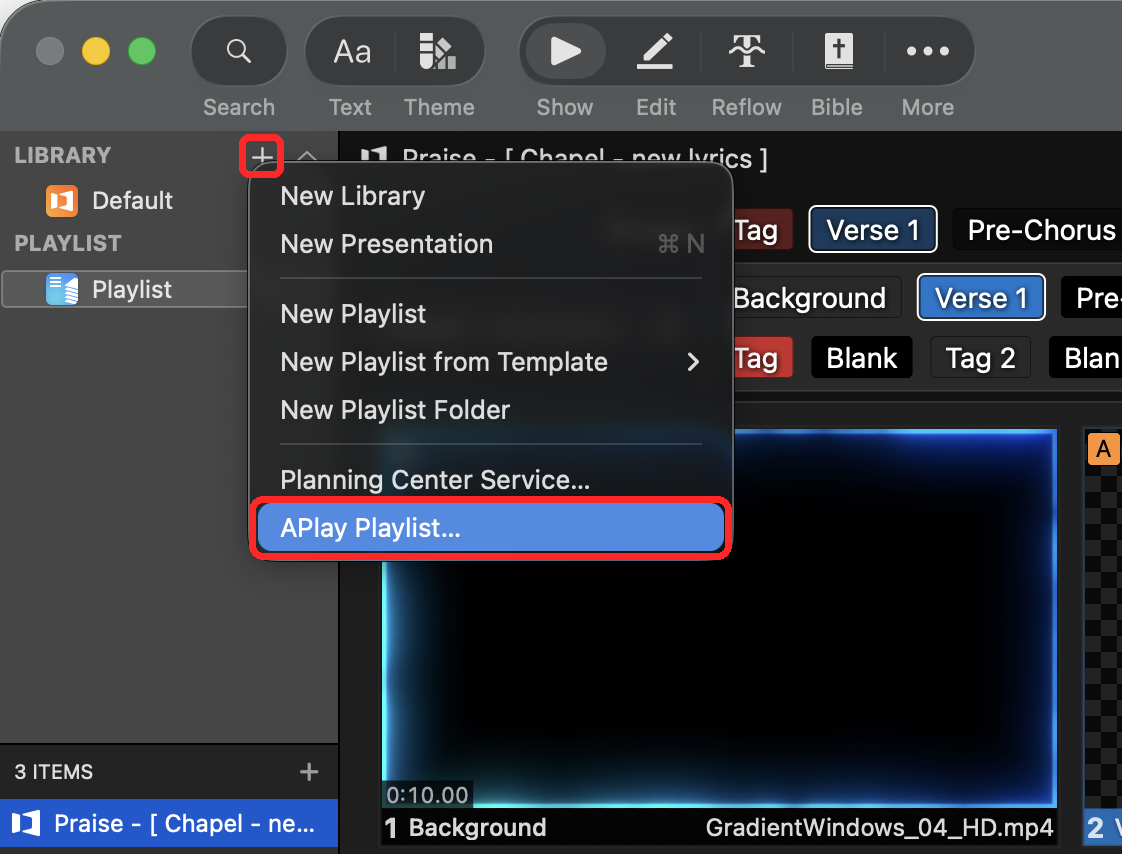
Task: Click the outlined Verse 1 group label
Action: coord(873,230)
